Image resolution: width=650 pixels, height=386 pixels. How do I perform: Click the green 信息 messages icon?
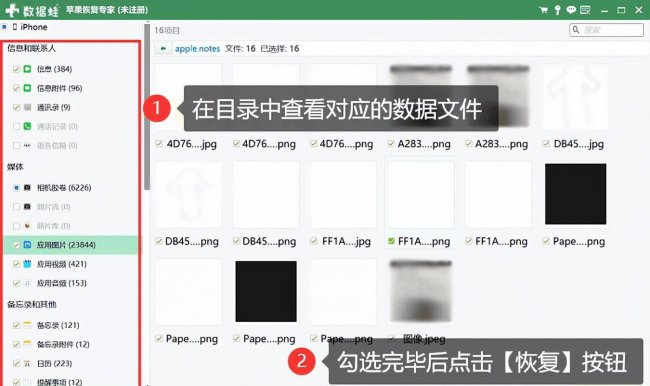pyautogui.click(x=27, y=69)
